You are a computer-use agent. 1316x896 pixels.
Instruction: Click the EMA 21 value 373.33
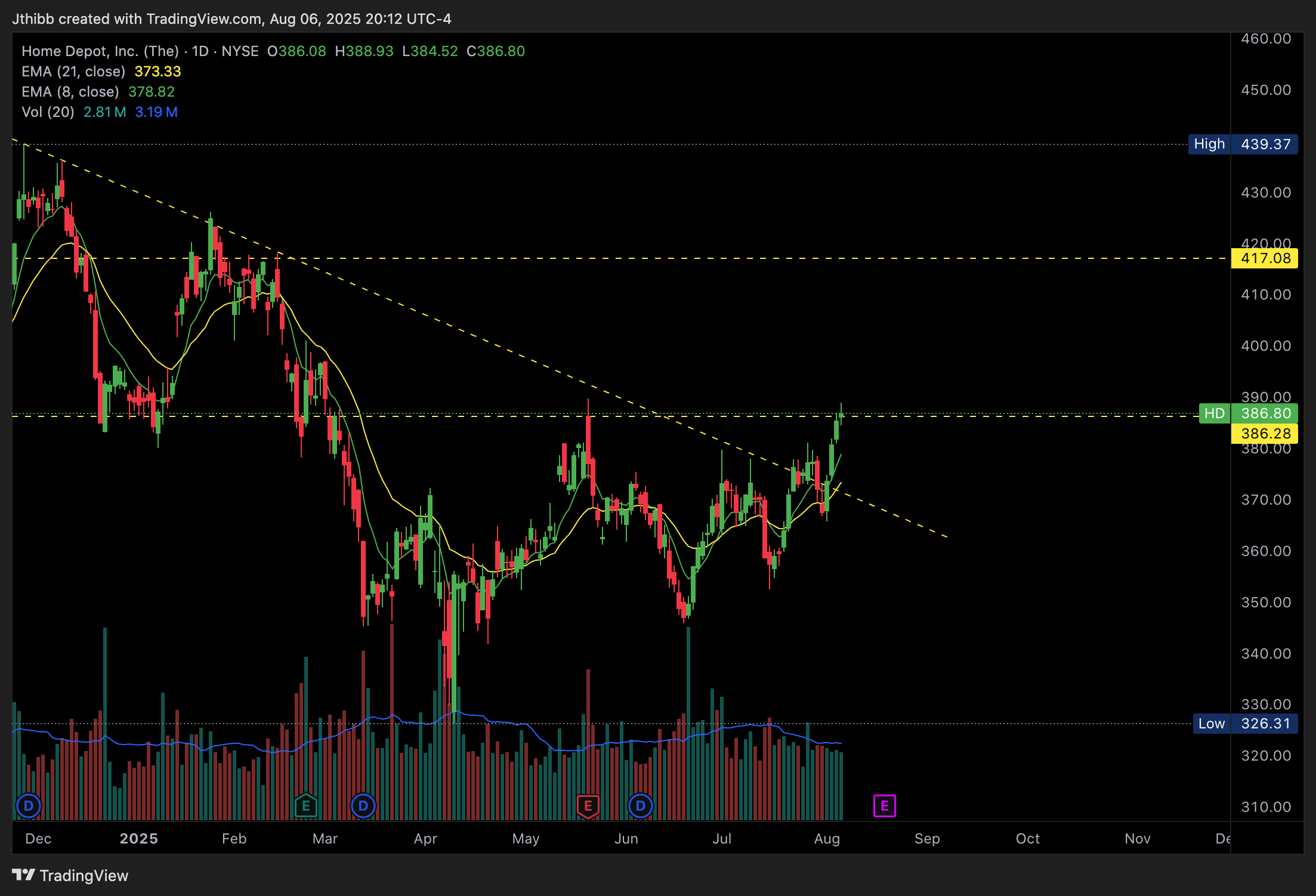pyautogui.click(x=157, y=72)
